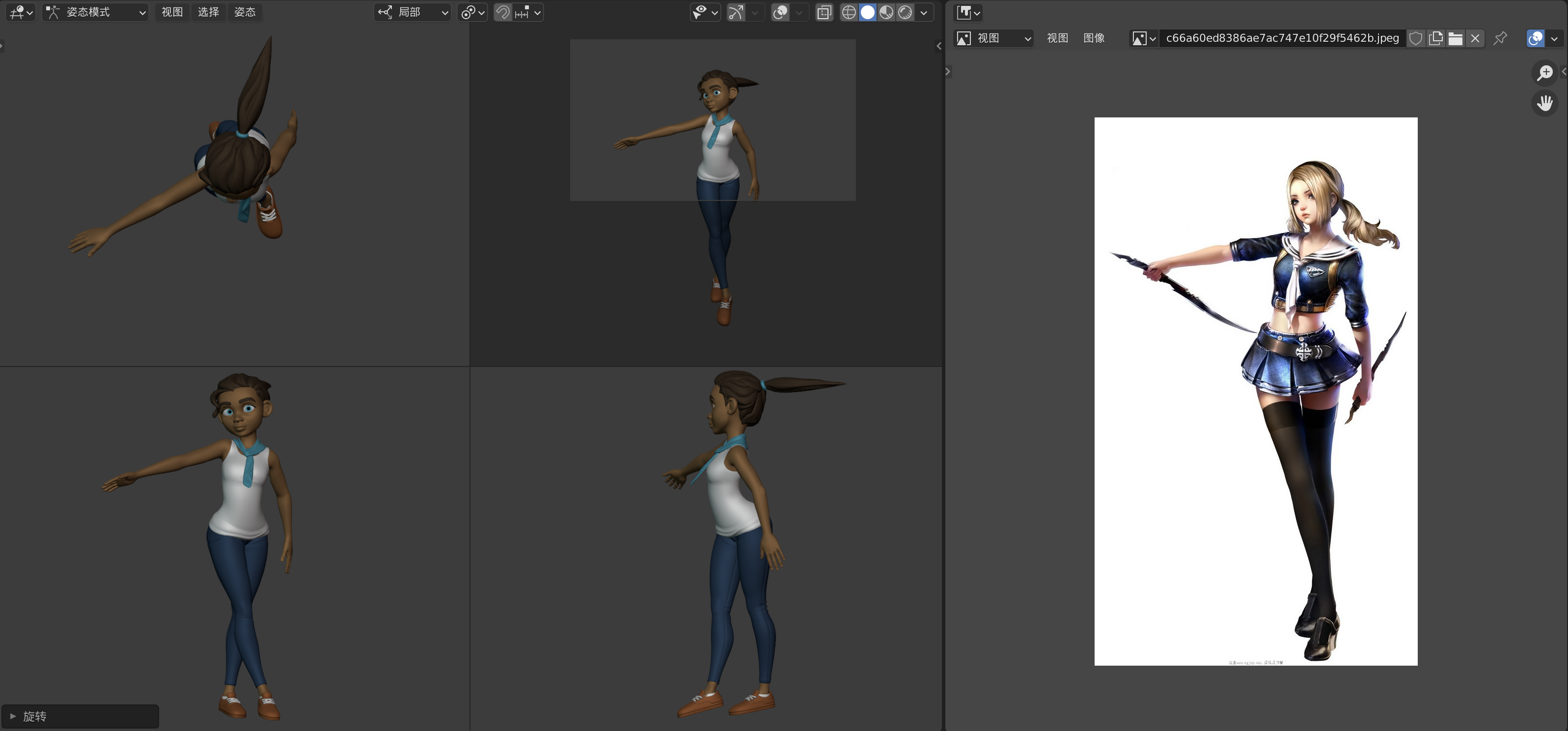Expand image editor right sidebar arrow
1568x731 pixels.
[x=1564, y=72]
